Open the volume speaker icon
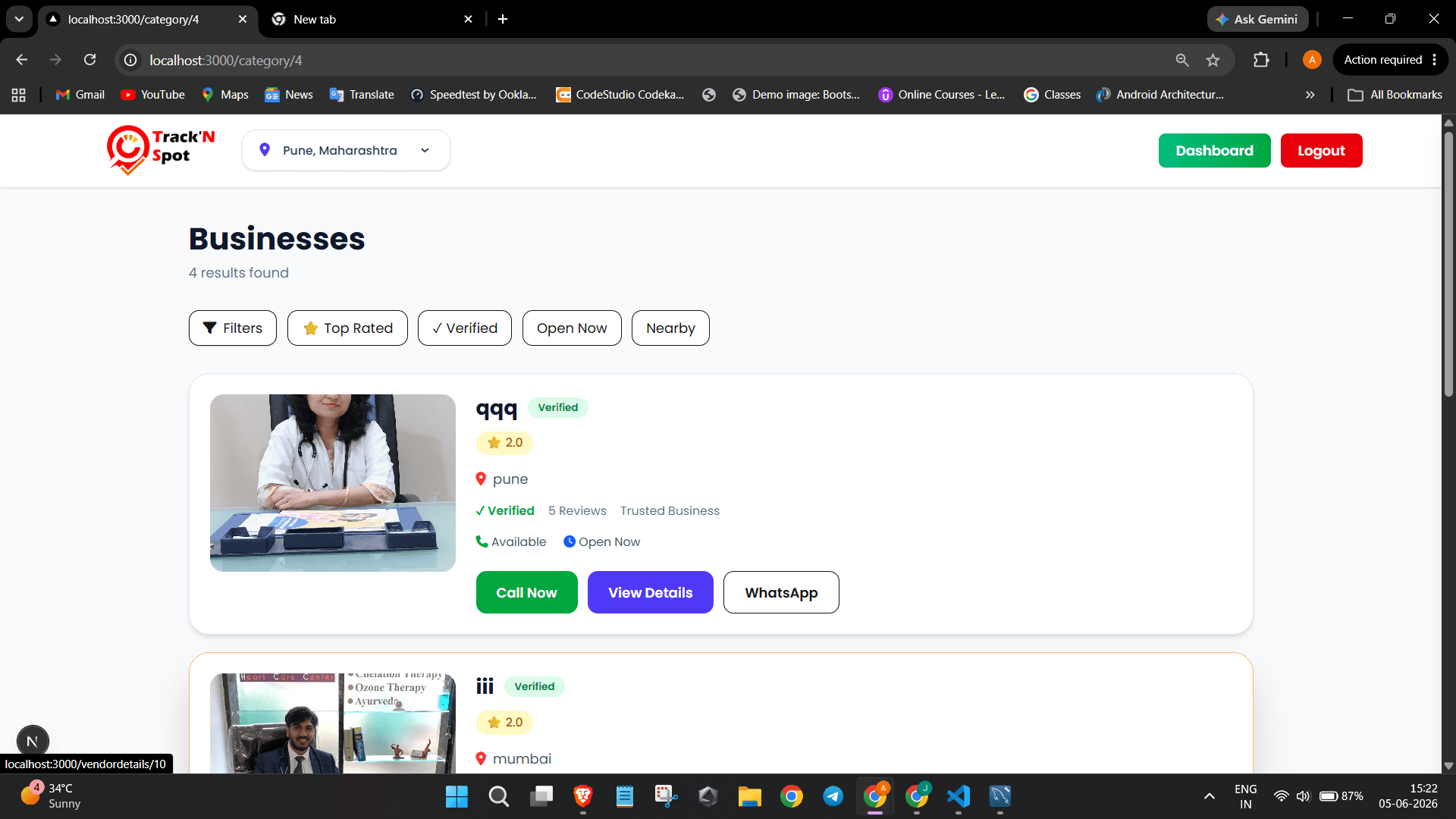Viewport: 1456px width, 819px height. click(1303, 796)
